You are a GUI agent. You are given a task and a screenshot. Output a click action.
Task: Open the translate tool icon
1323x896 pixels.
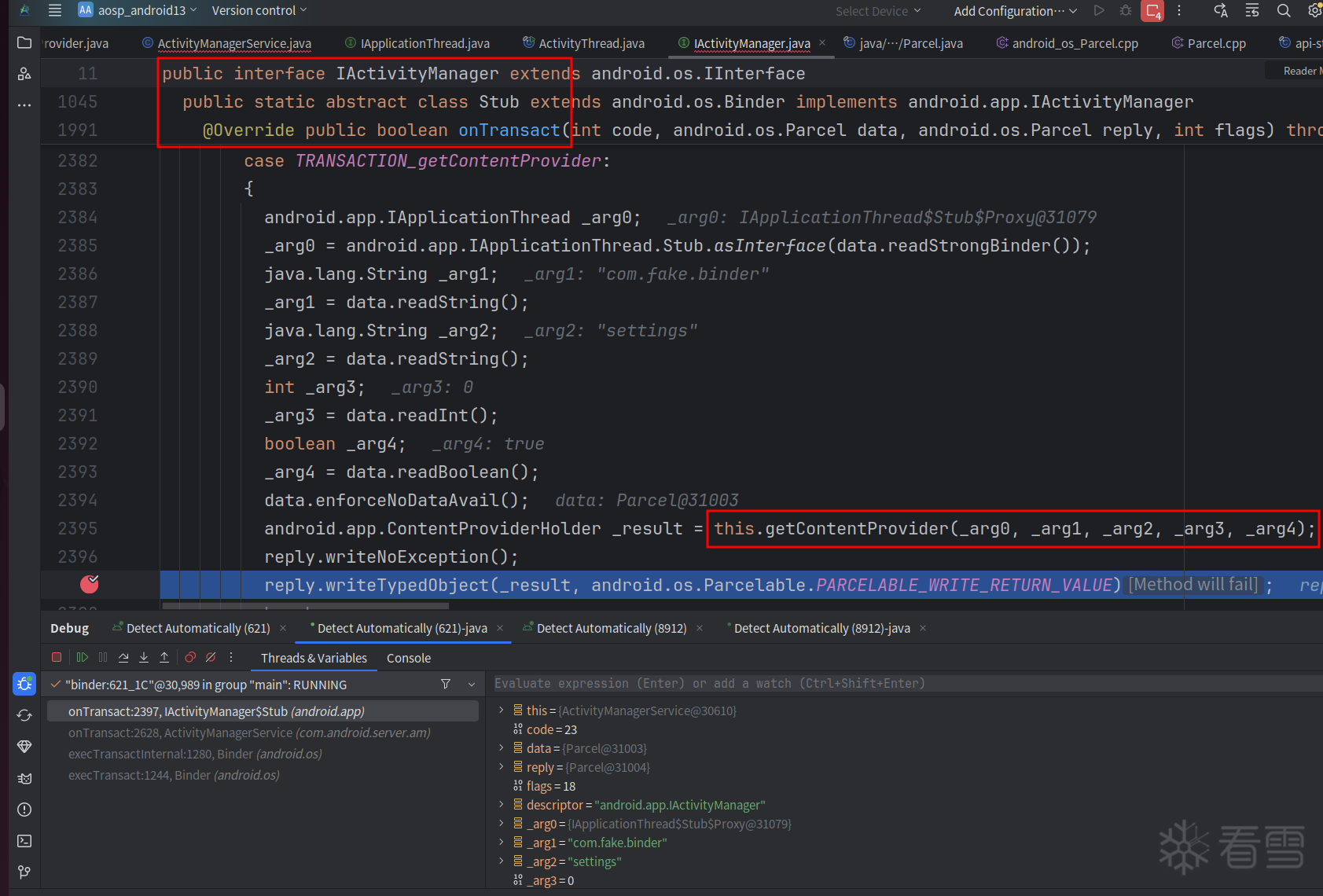1221,10
